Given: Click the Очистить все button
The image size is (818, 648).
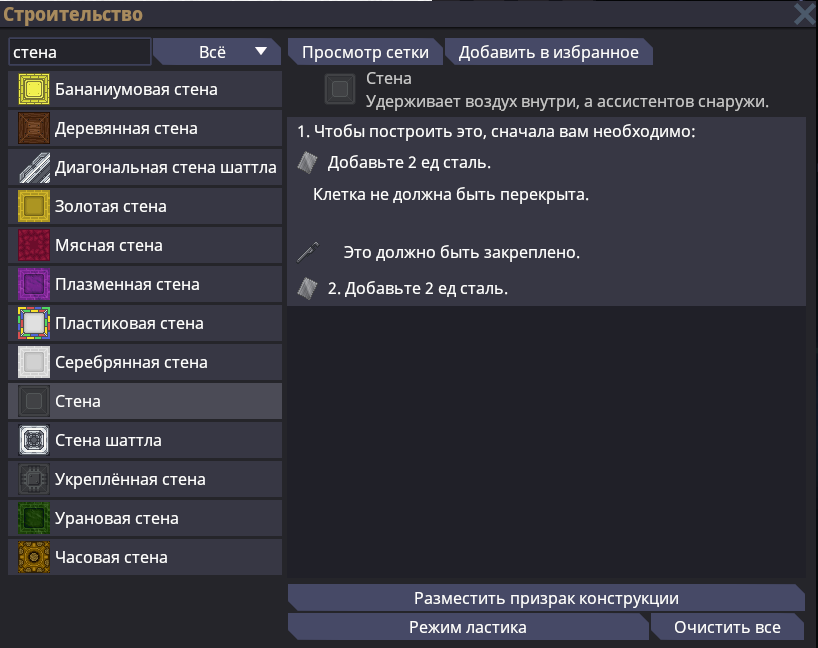Looking at the screenshot, I should click(x=726, y=627).
